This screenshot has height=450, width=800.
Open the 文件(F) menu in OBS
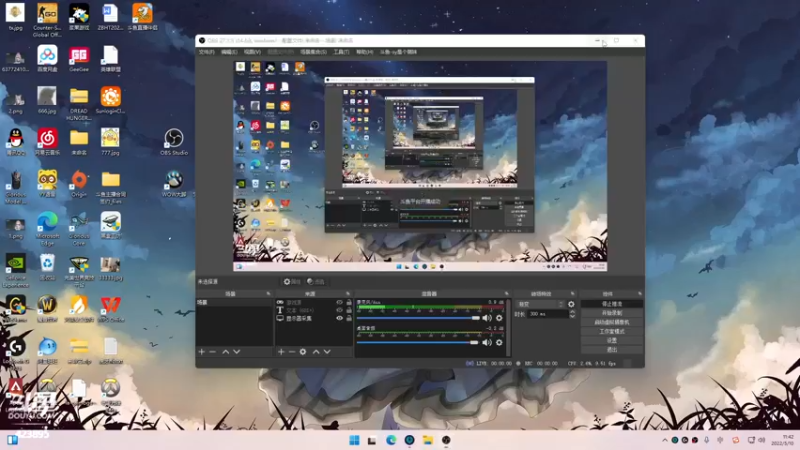tap(207, 52)
